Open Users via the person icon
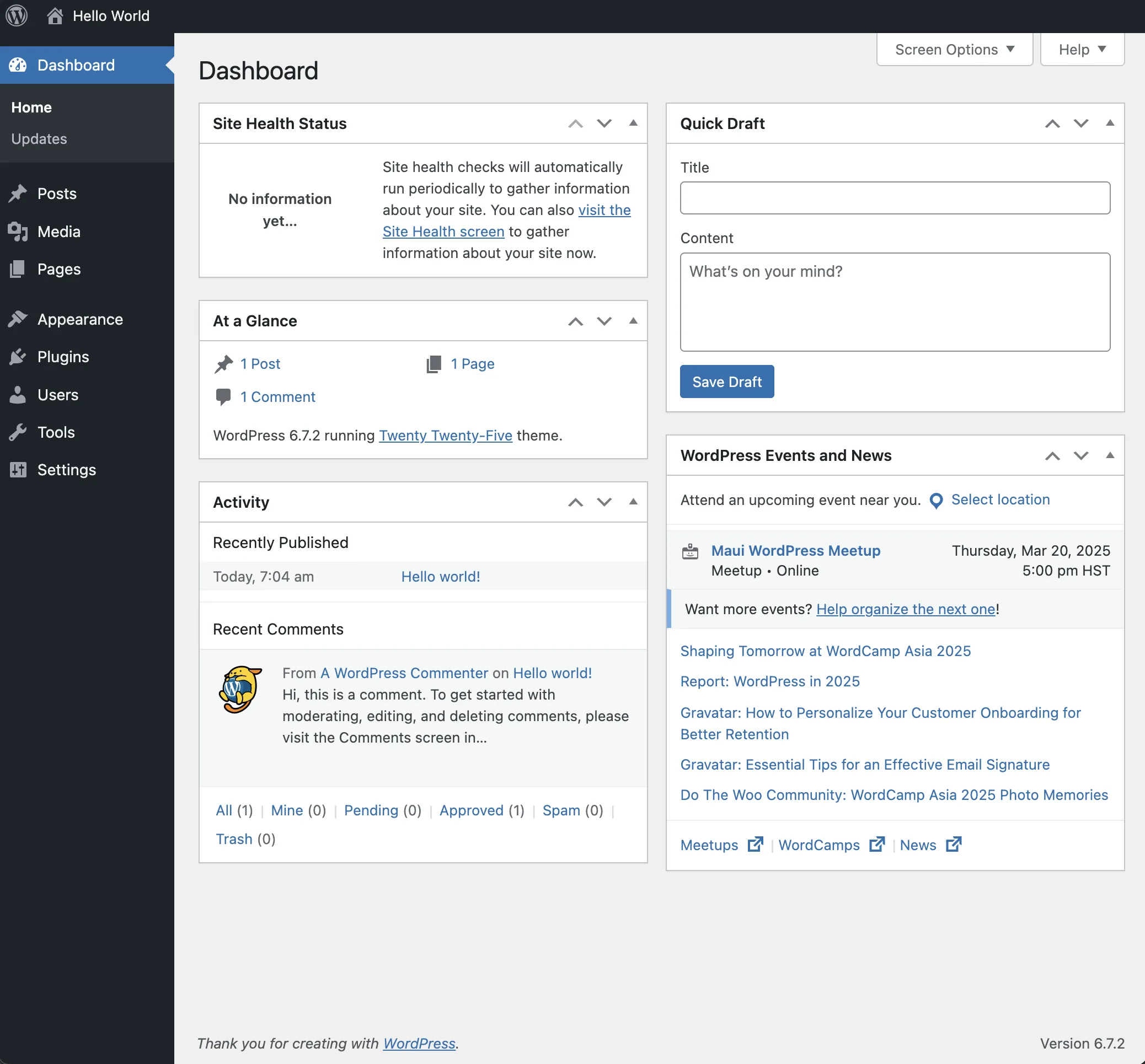Viewport: 1145px width, 1064px height. tap(18, 394)
